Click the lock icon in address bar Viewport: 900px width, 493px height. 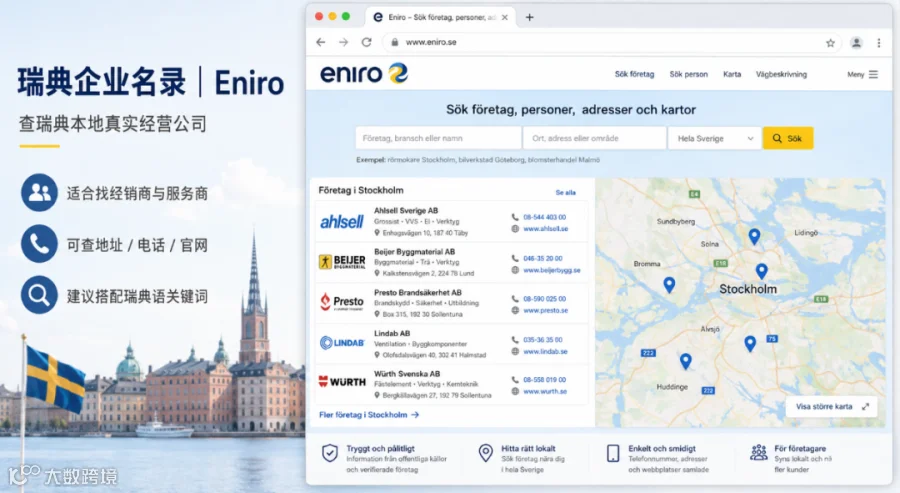click(x=394, y=42)
